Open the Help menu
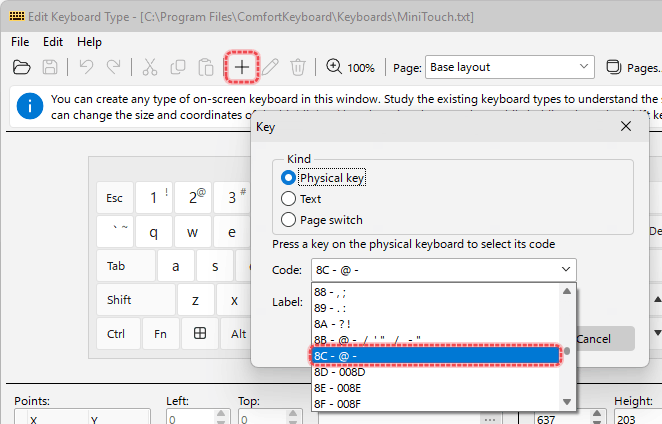 [x=89, y=42]
